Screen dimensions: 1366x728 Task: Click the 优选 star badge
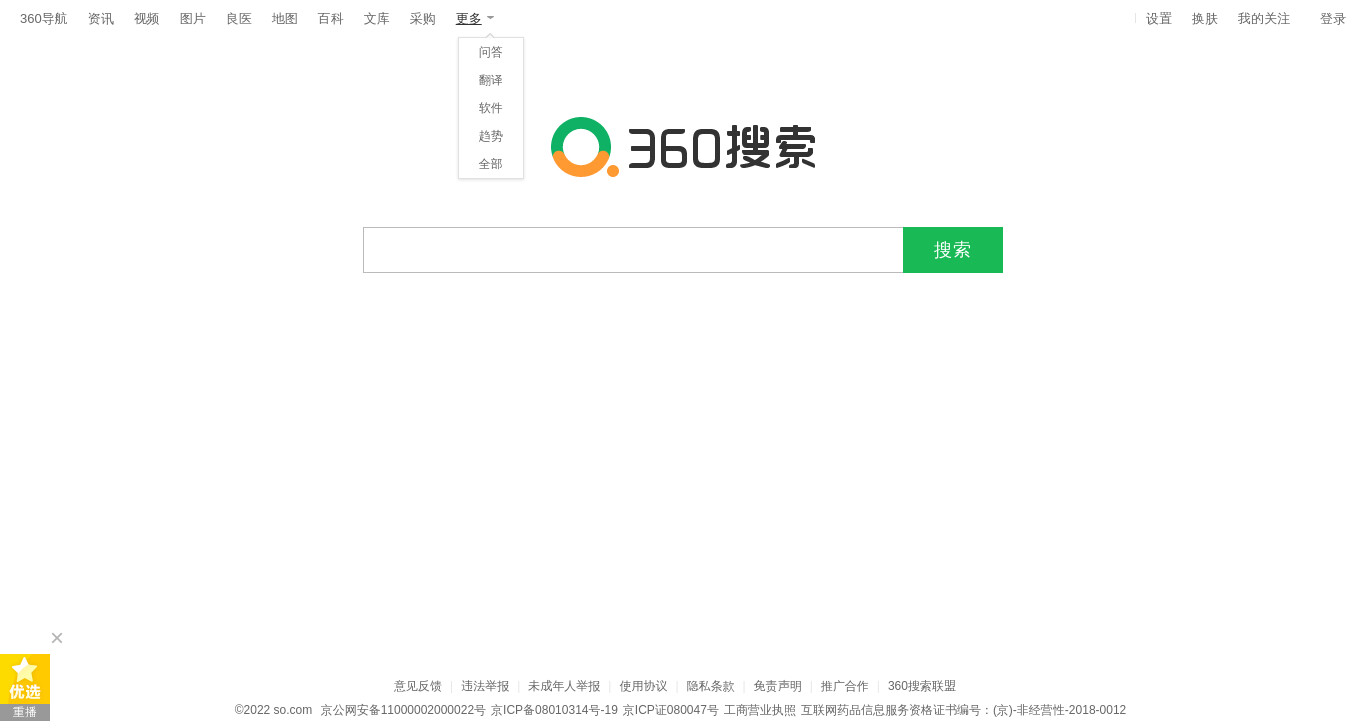point(25,679)
